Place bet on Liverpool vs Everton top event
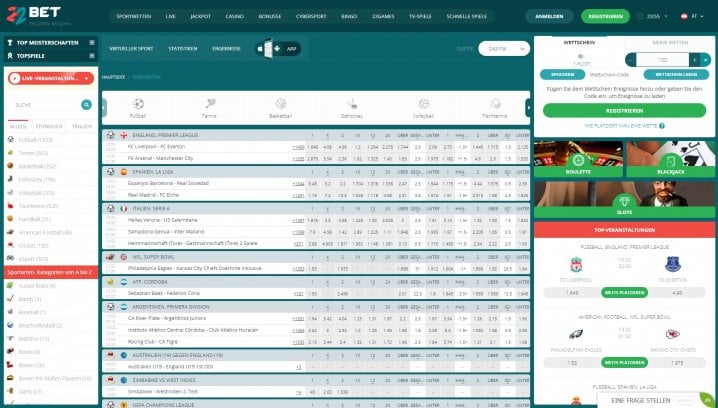This screenshot has width=718, height=408. 625,293
